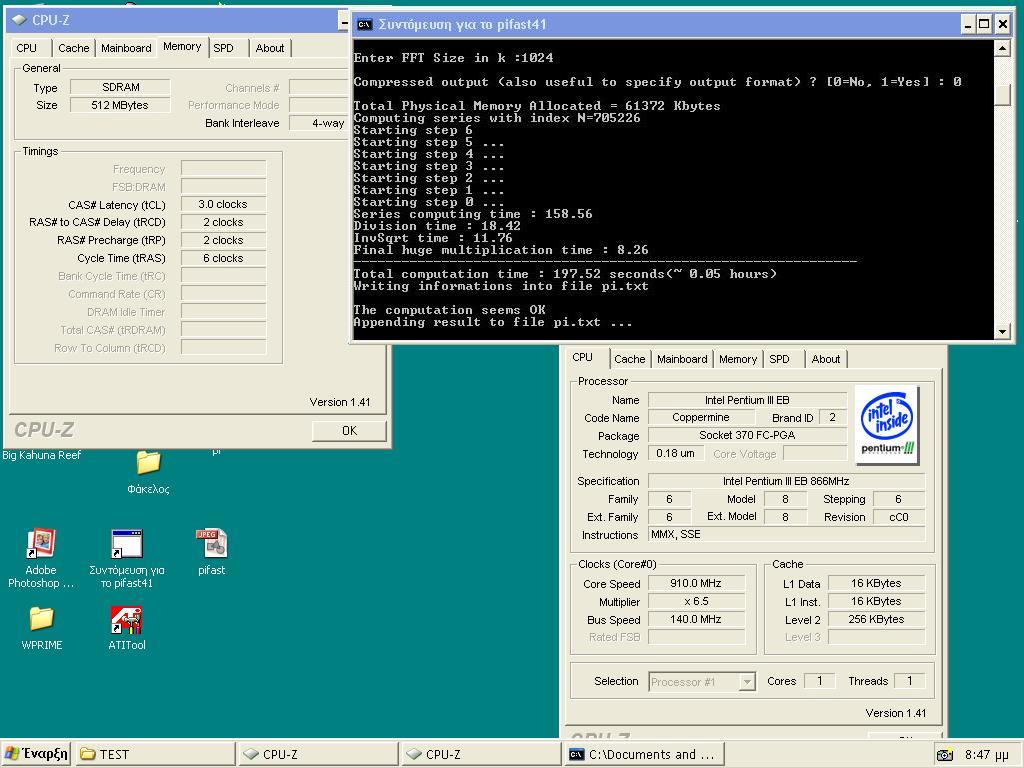Click the Total computation time line

[566, 274]
